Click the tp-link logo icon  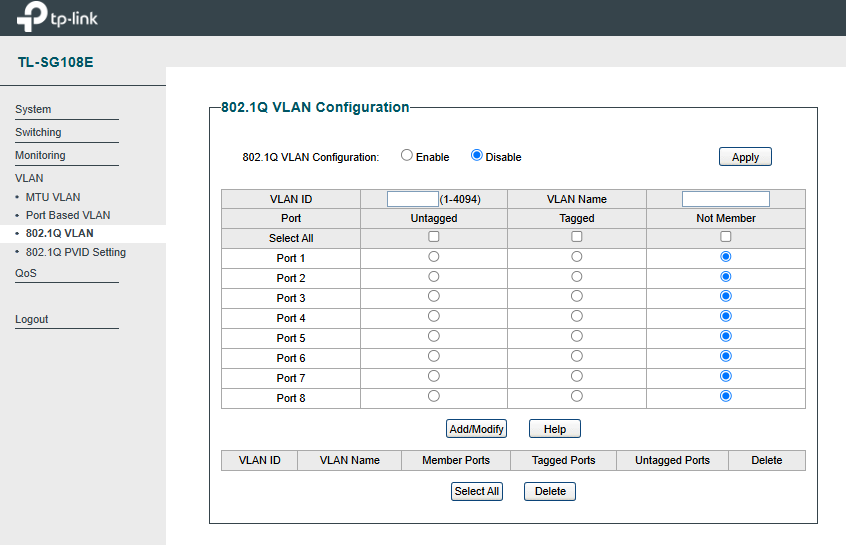32,16
